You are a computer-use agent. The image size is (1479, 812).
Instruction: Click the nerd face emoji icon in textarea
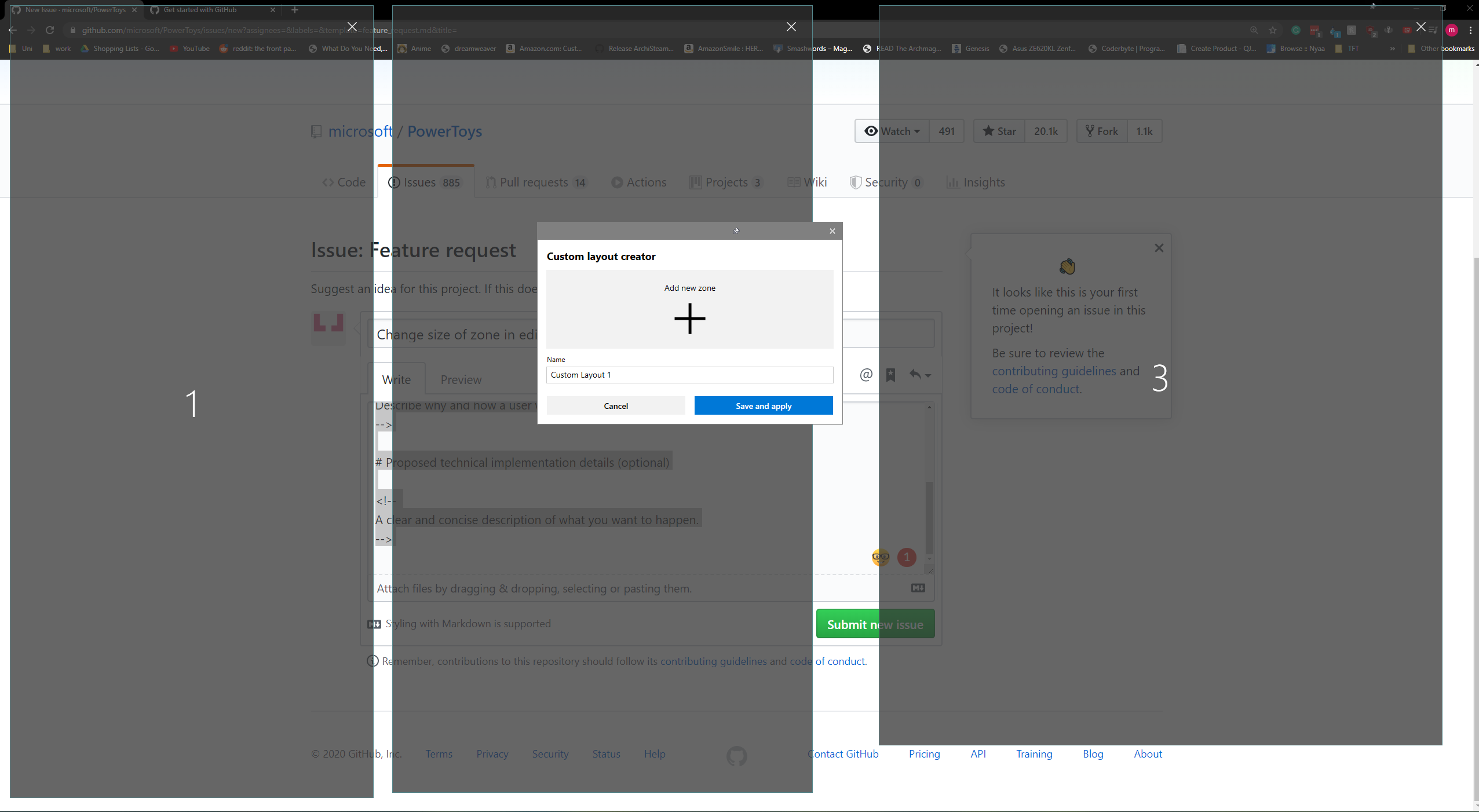point(880,557)
